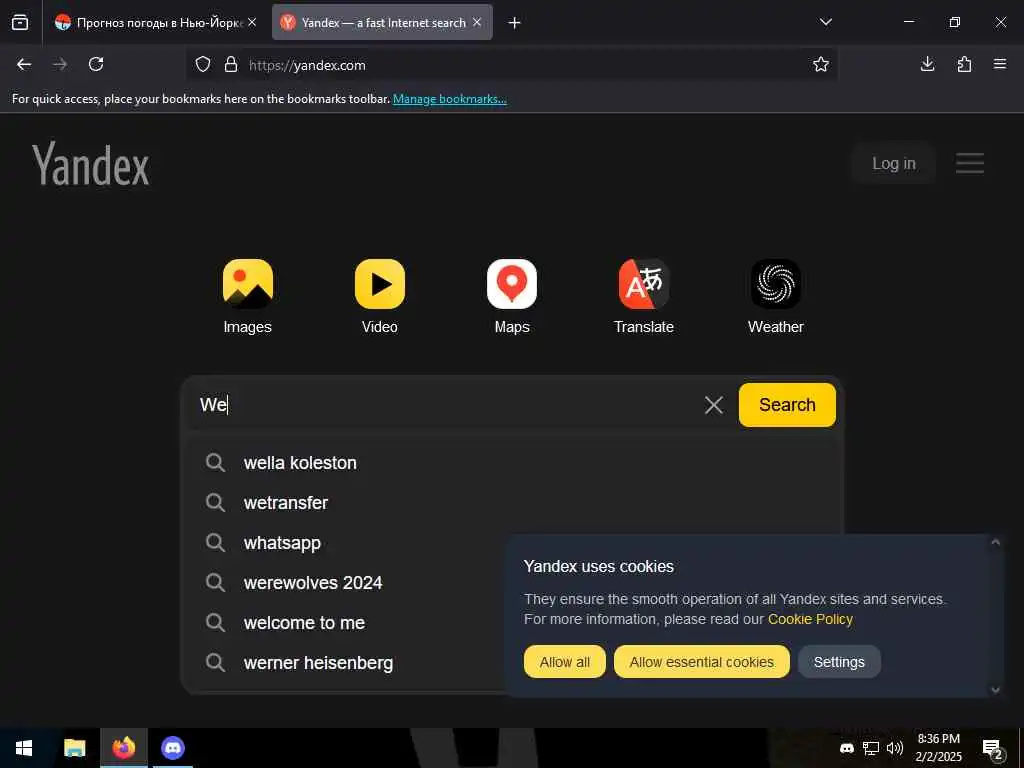The width and height of the screenshot is (1024, 768).
Task: Open Yandex Translate service icon
Action: [644, 284]
